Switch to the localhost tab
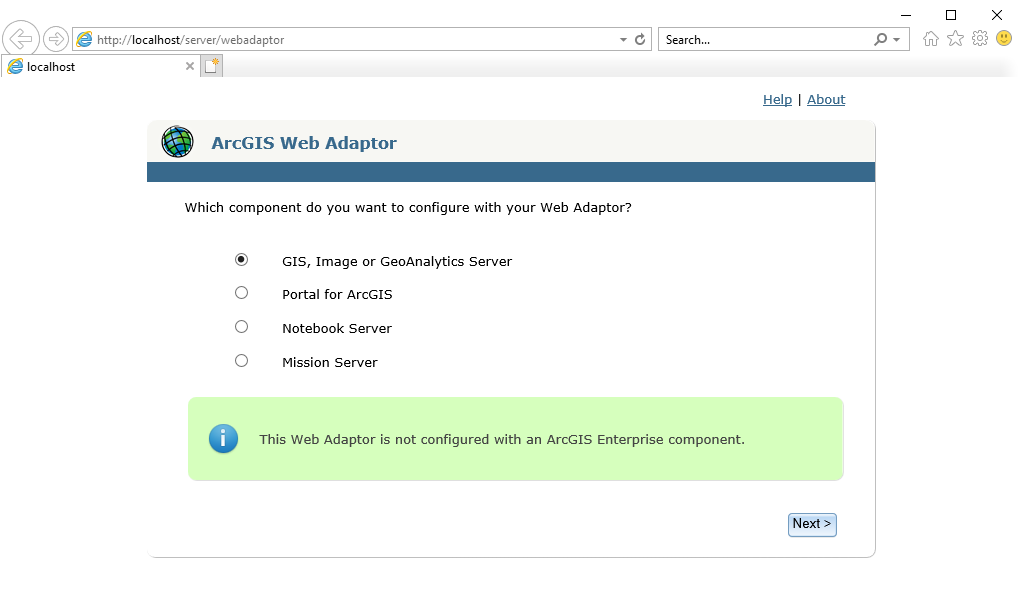Screen dimensions: 1021x593 pyautogui.click(x=100, y=66)
